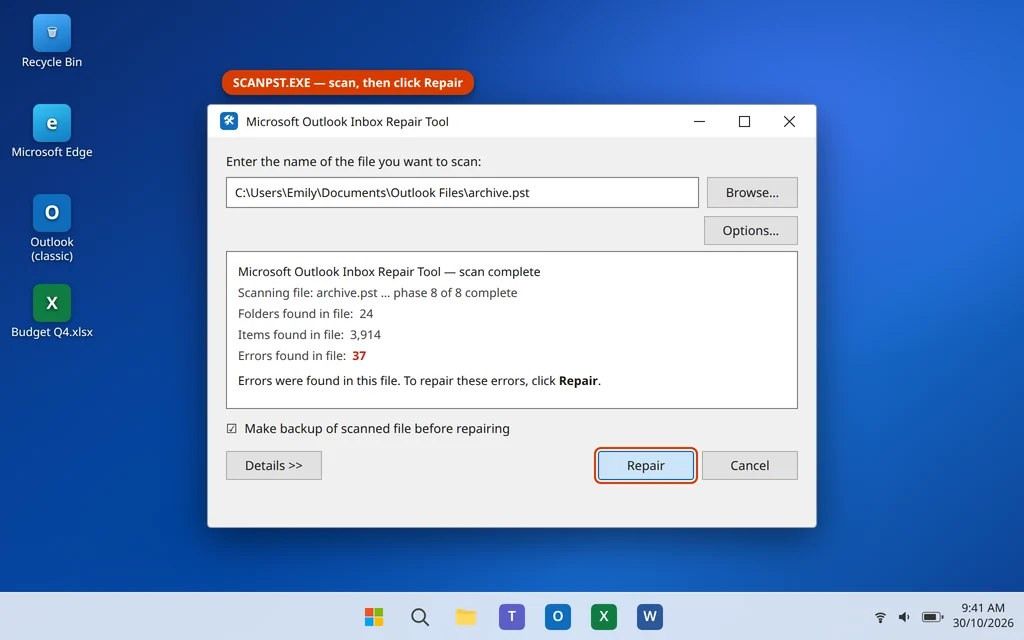Open Word from the taskbar
1024x640 pixels.
point(650,616)
